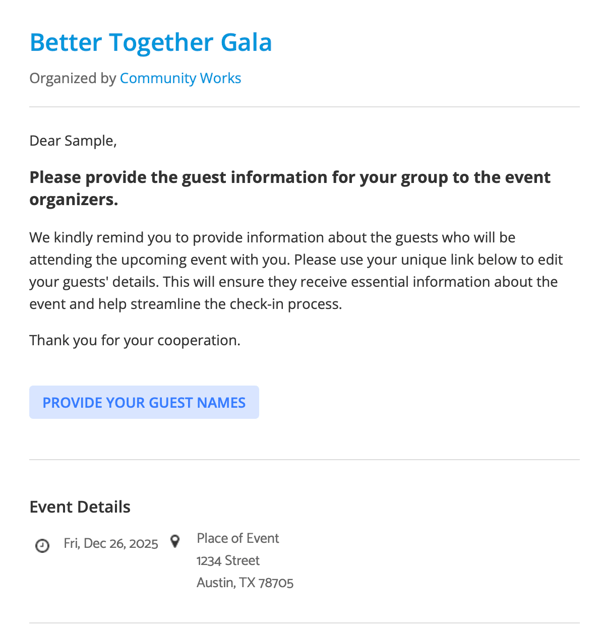Click the Austin, TX 78705 address line
This screenshot has height=629, width=600.
(245, 582)
